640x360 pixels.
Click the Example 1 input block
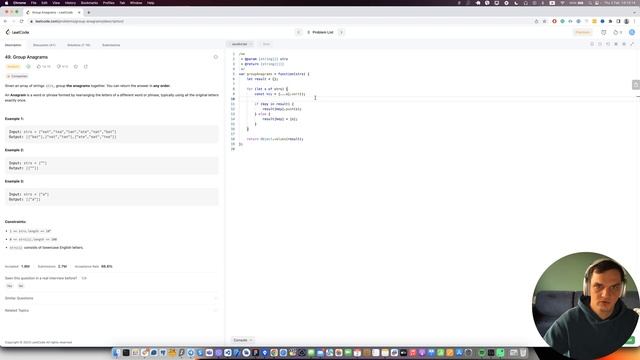(111, 134)
